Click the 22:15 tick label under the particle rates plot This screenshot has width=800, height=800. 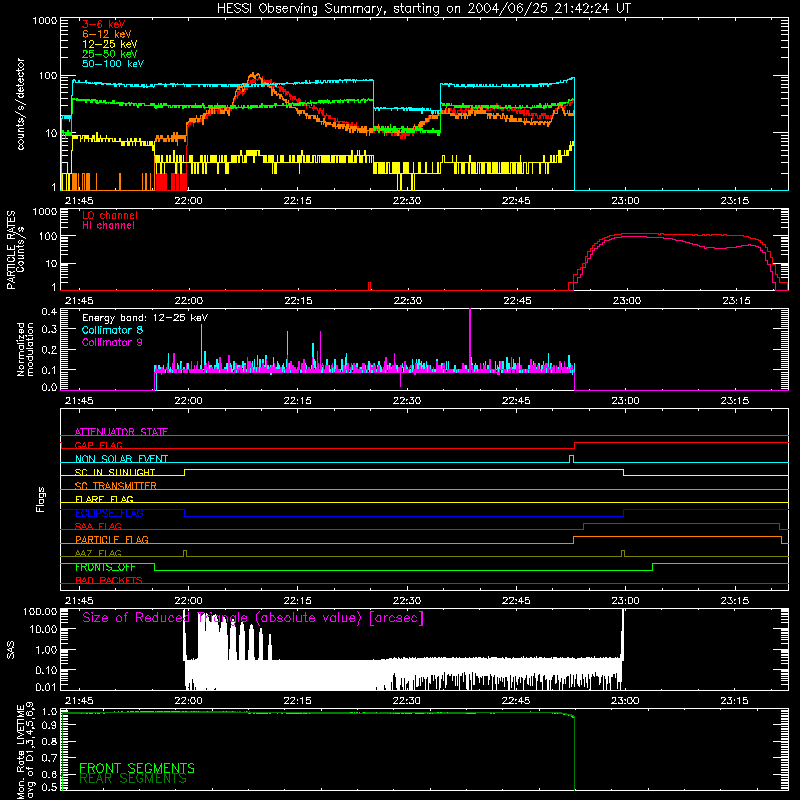pyautogui.click(x=297, y=301)
